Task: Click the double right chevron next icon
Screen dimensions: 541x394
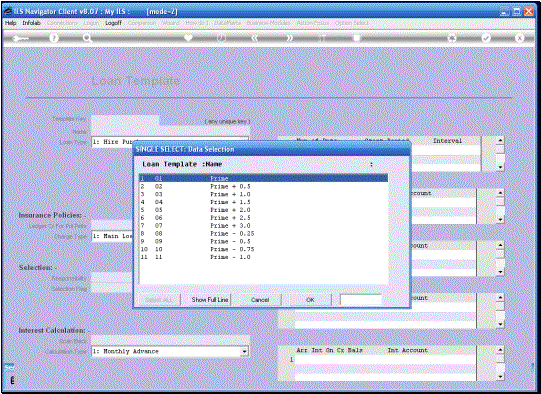Action: [x=289, y=38]
